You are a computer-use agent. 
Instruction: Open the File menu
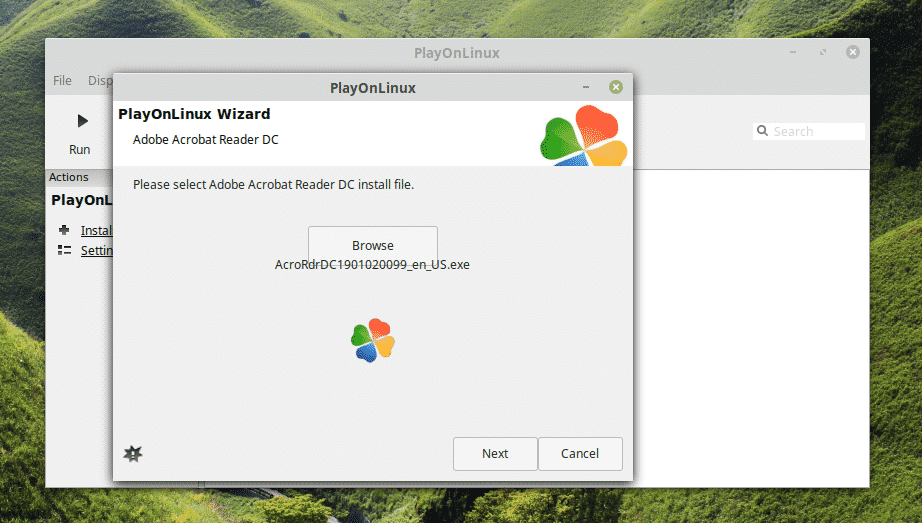[62, 80]
